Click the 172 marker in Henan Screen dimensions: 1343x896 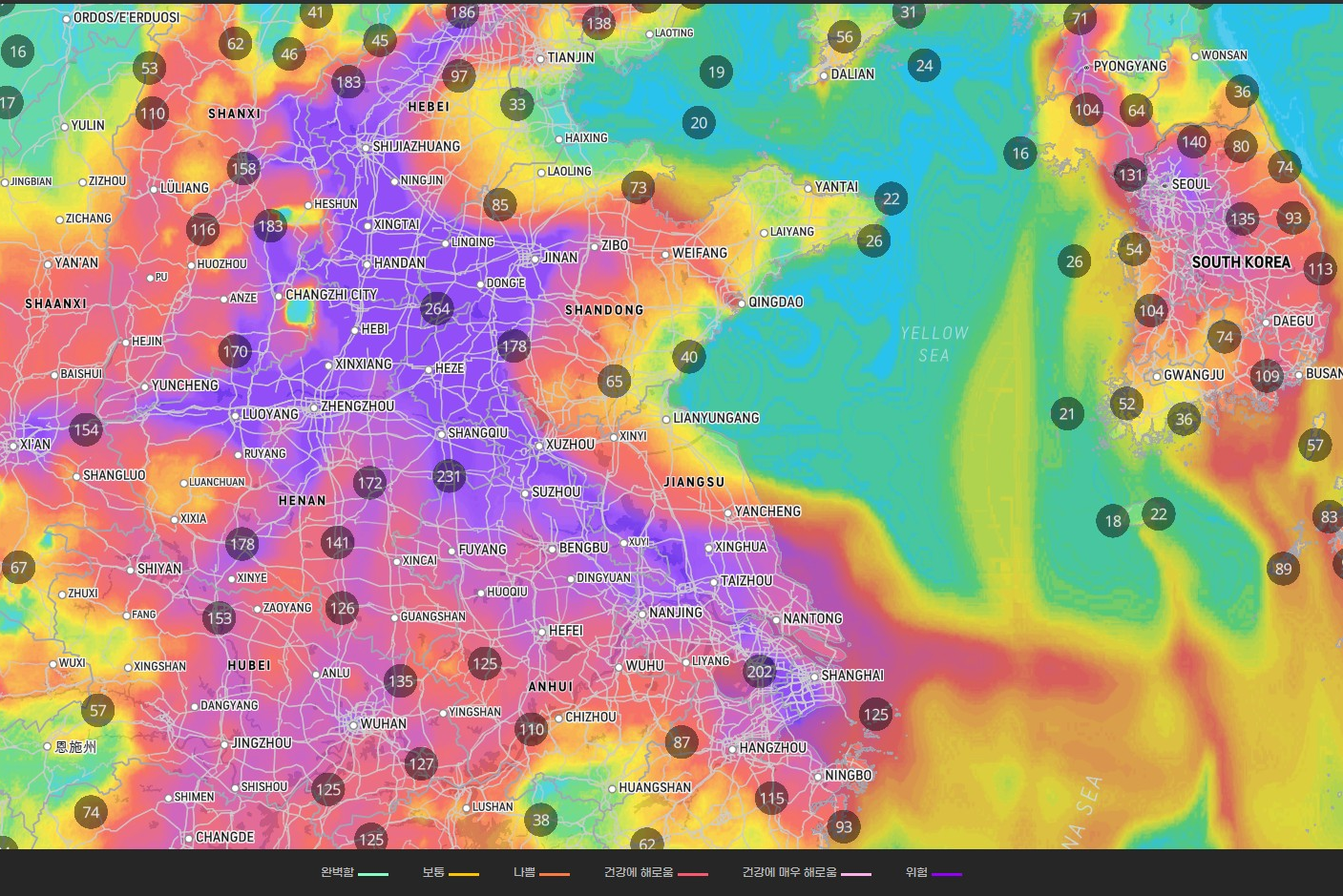click(x=369, y=483)
